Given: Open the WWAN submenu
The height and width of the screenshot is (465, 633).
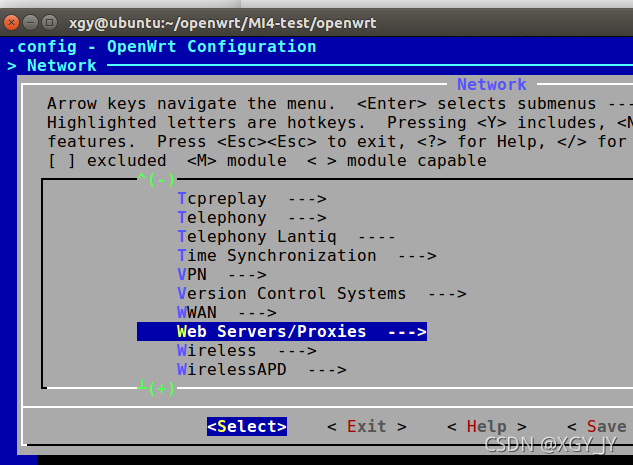Looking at the screenshot, I should 226,313.
